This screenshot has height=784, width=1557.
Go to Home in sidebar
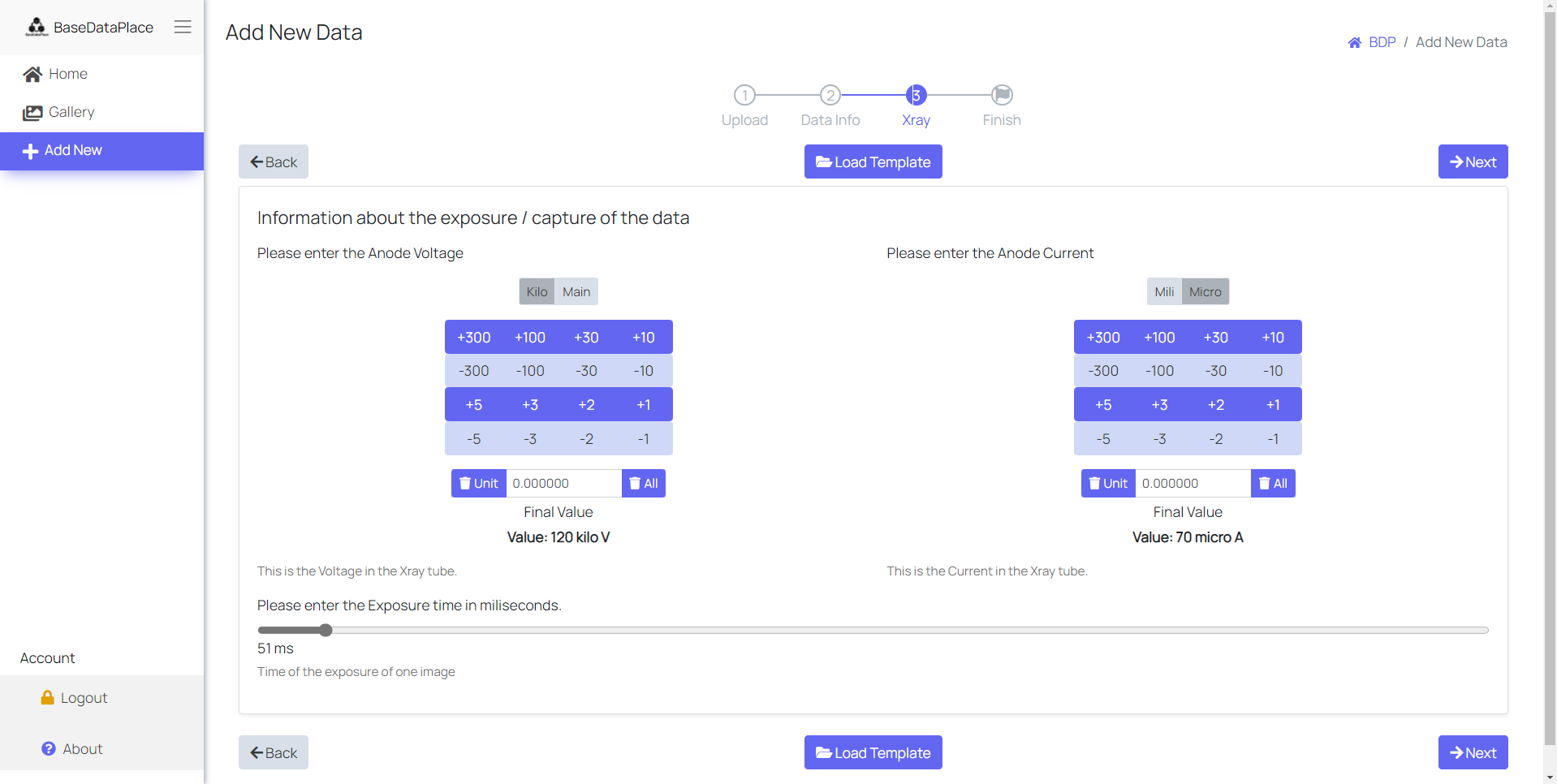coord(67,74)
